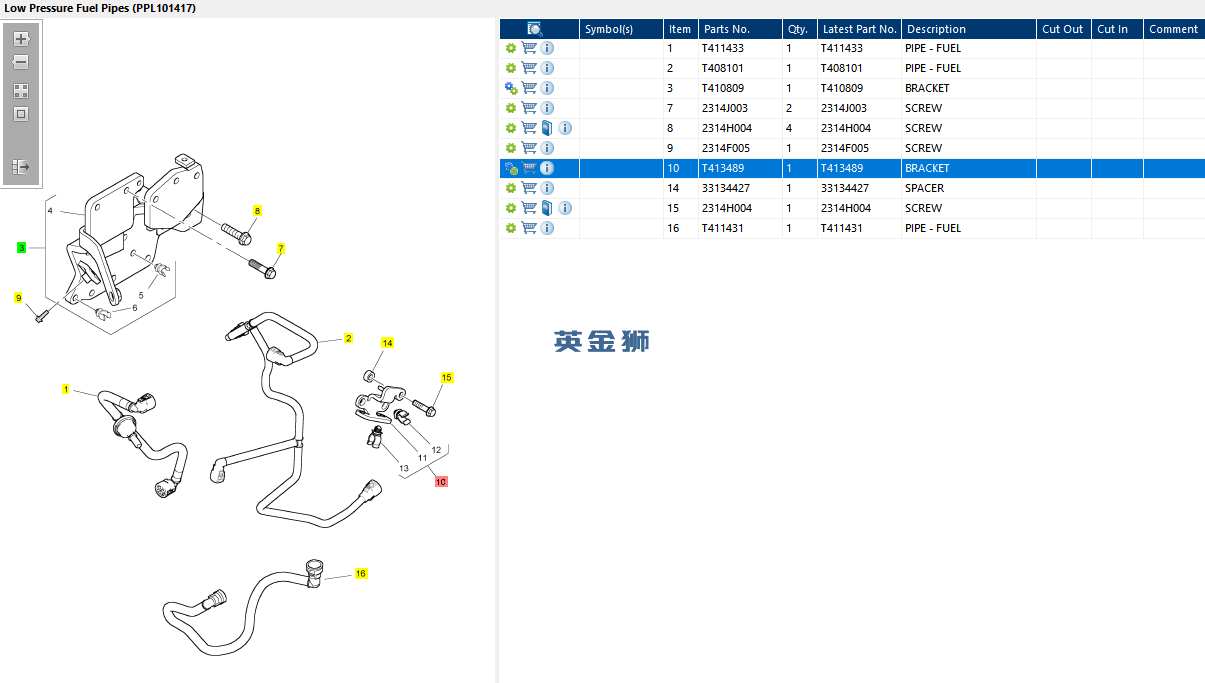Viewport: 1205px width, 683px height.
Task: Add bracket T410809 to cart
Action: pyautogui.click(x=529, y=88)
